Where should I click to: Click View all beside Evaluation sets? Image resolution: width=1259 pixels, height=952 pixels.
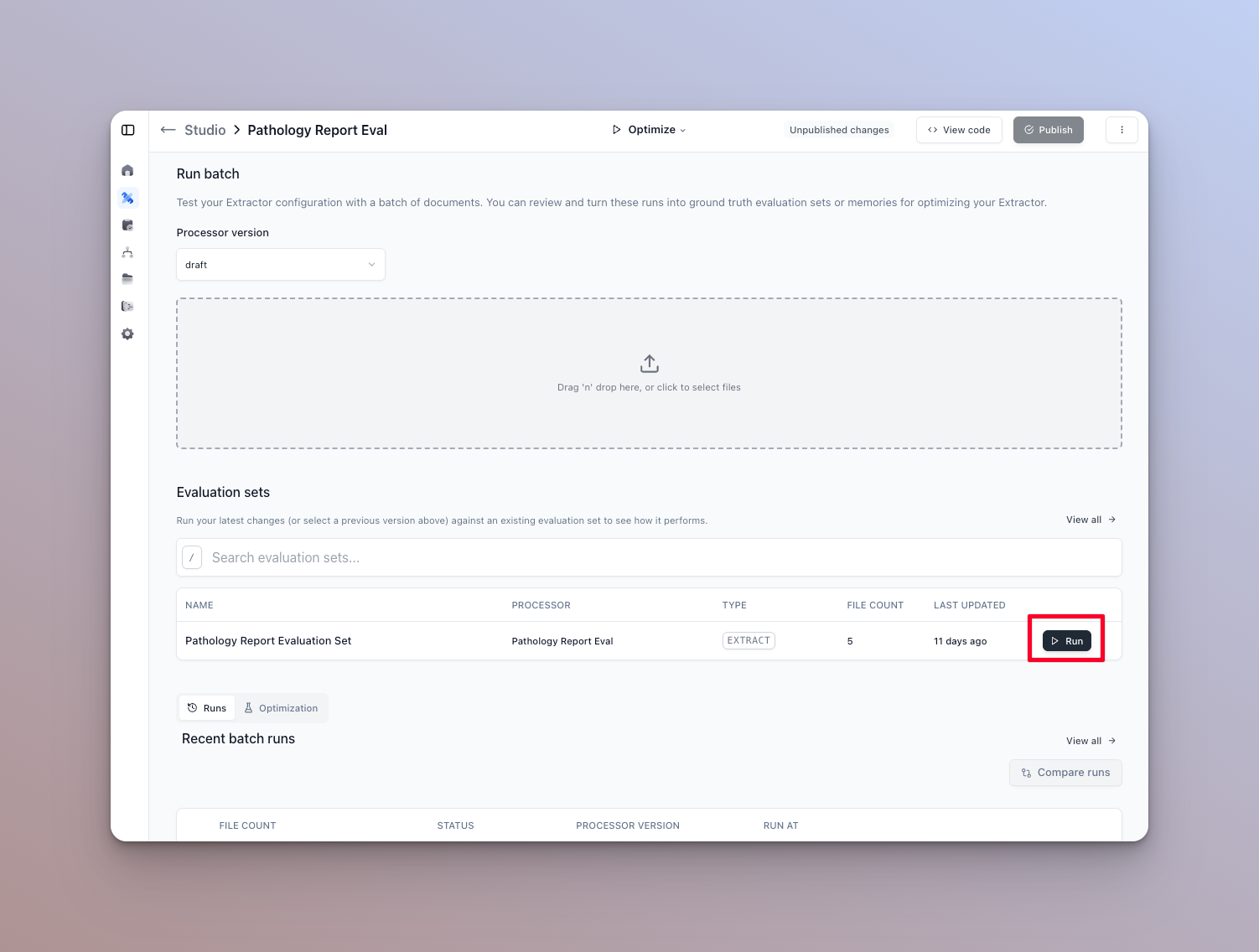pos(1091,520)
